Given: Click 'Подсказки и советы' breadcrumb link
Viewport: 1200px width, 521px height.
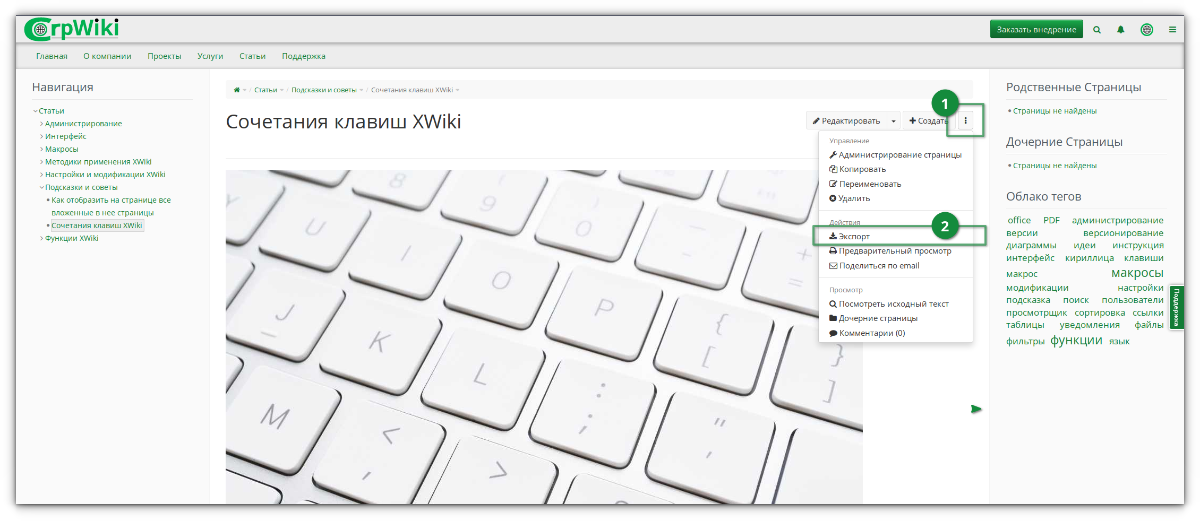Looking at the screenshot, I should point(323,91).
